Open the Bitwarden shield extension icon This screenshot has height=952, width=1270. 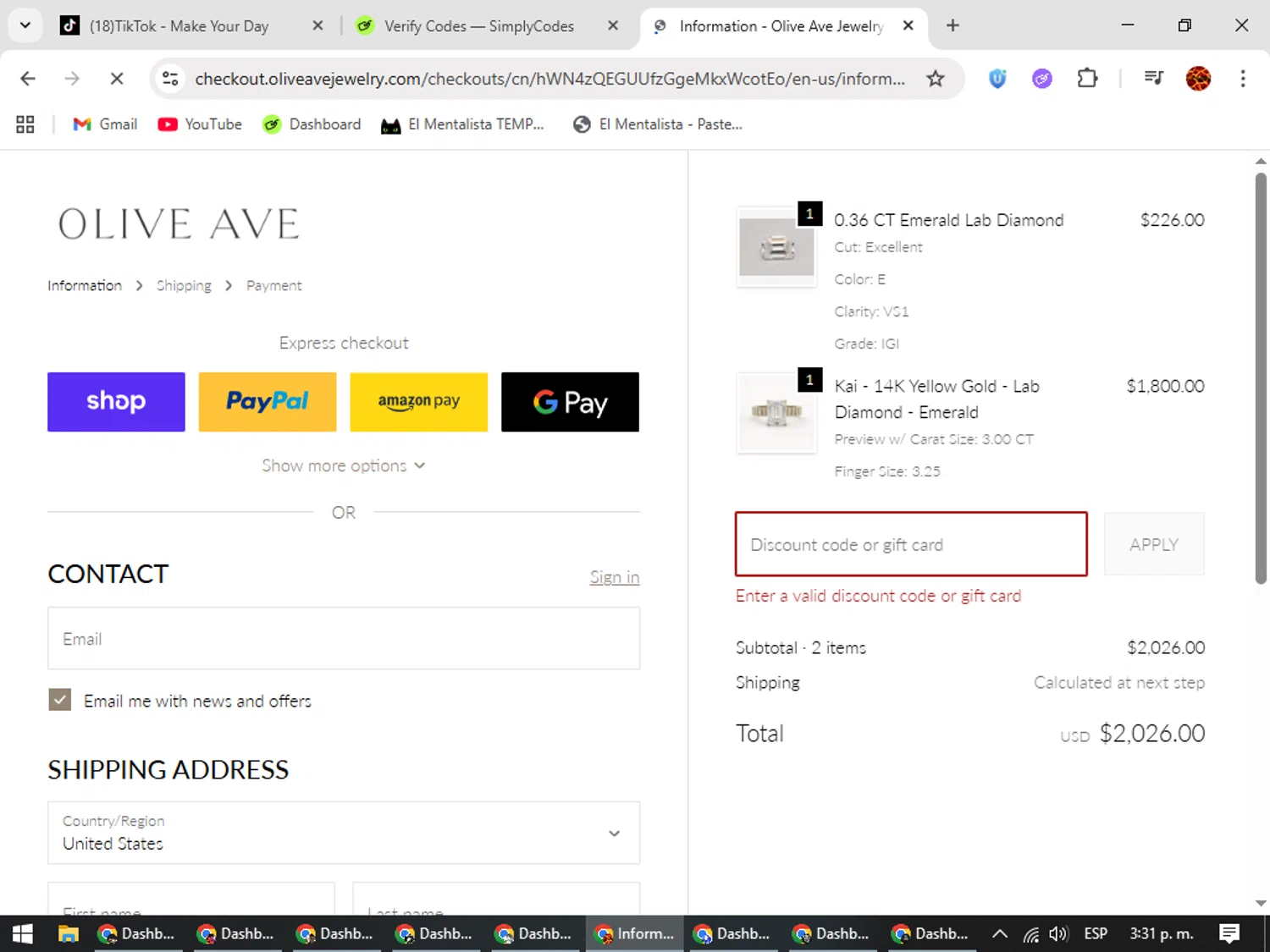(x=997, y=79)
